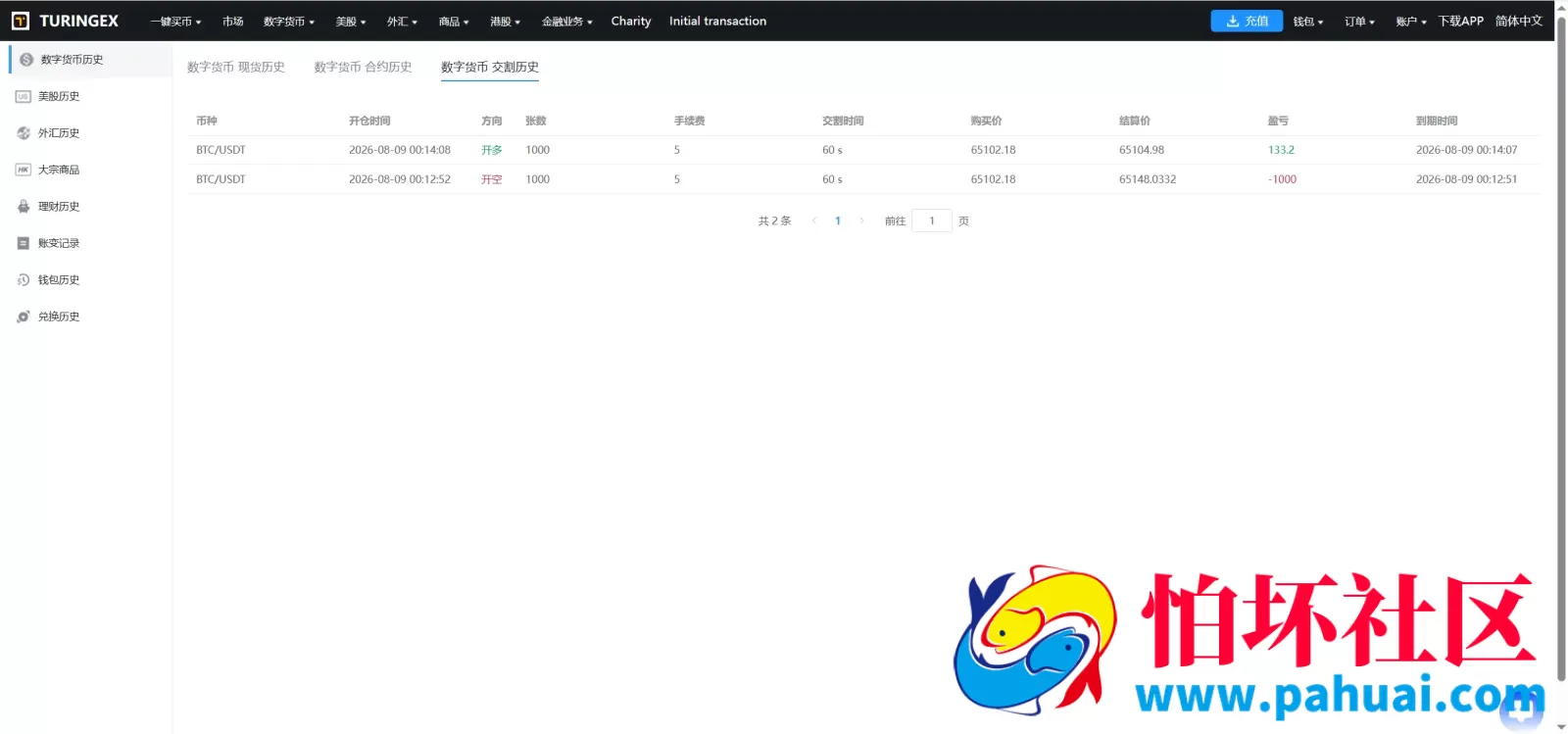This screenshot has height=734, width=1568.
Task: Click the 盈亏 column header
Action: [x=1278, y=121]
